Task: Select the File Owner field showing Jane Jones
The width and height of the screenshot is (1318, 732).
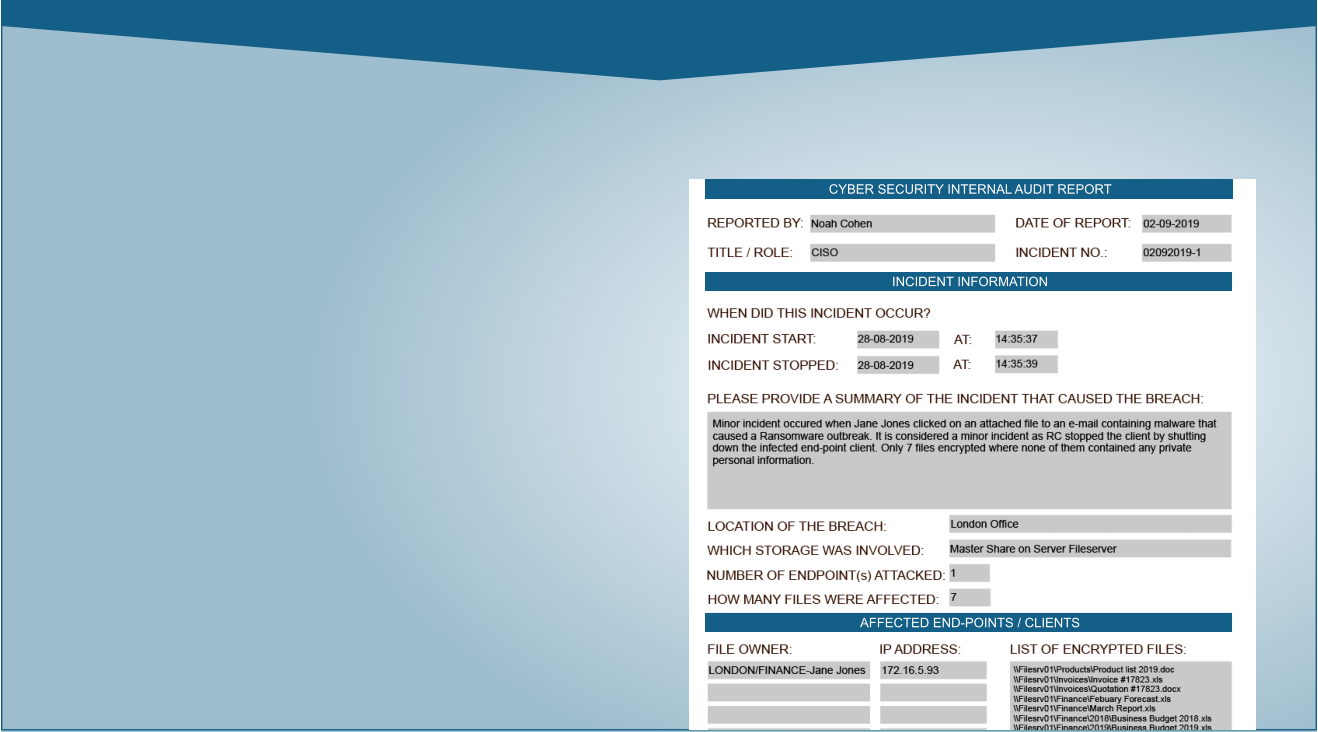Action: [x=787, y=669]
